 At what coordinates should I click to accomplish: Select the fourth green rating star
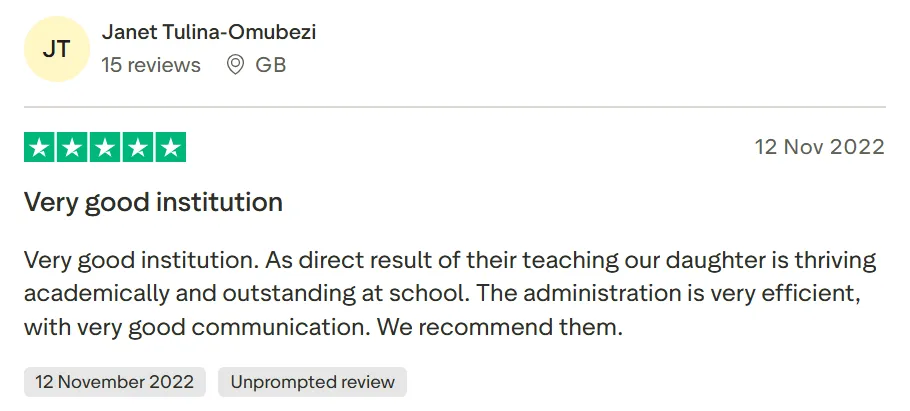pos(138,148)
